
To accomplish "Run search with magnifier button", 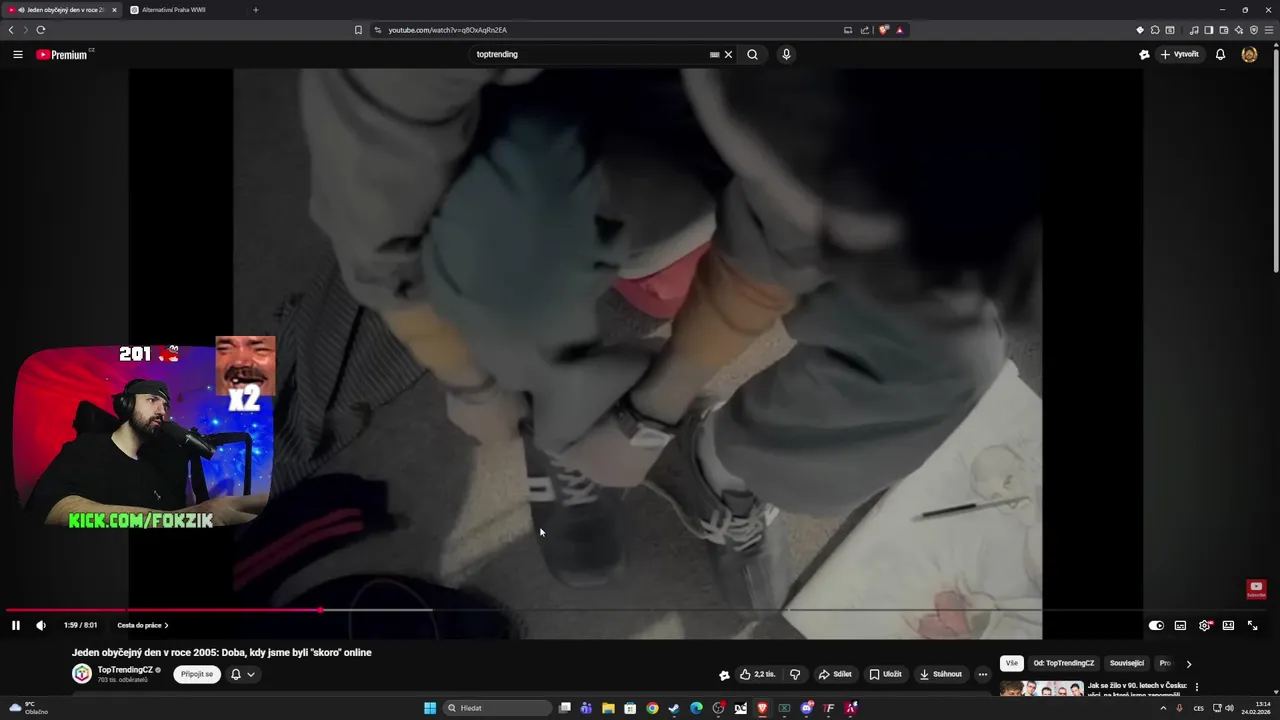I will point(752,55).
